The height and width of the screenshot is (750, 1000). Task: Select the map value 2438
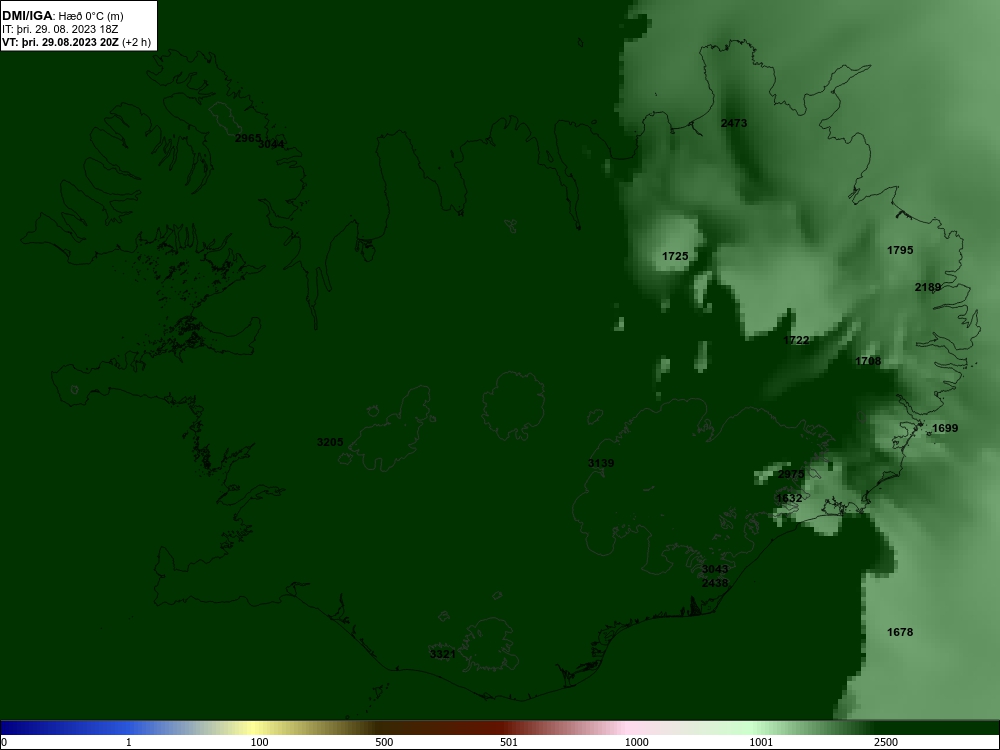(x=714, y=583)
